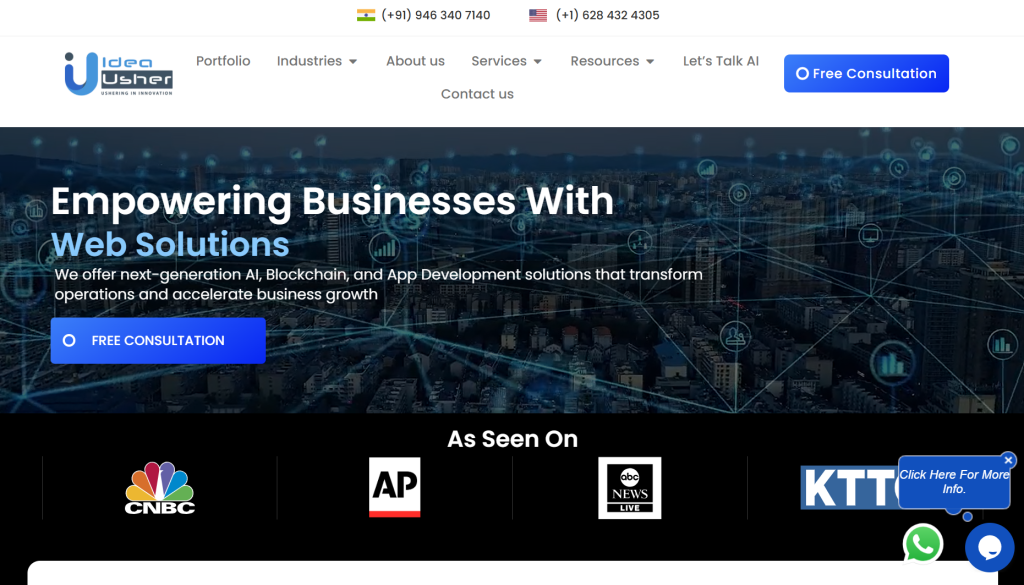This screenshot has width=1024, height=585.
Task: Open the chat bubble widget
Action: pyautogui.click(x=989, y=548)
